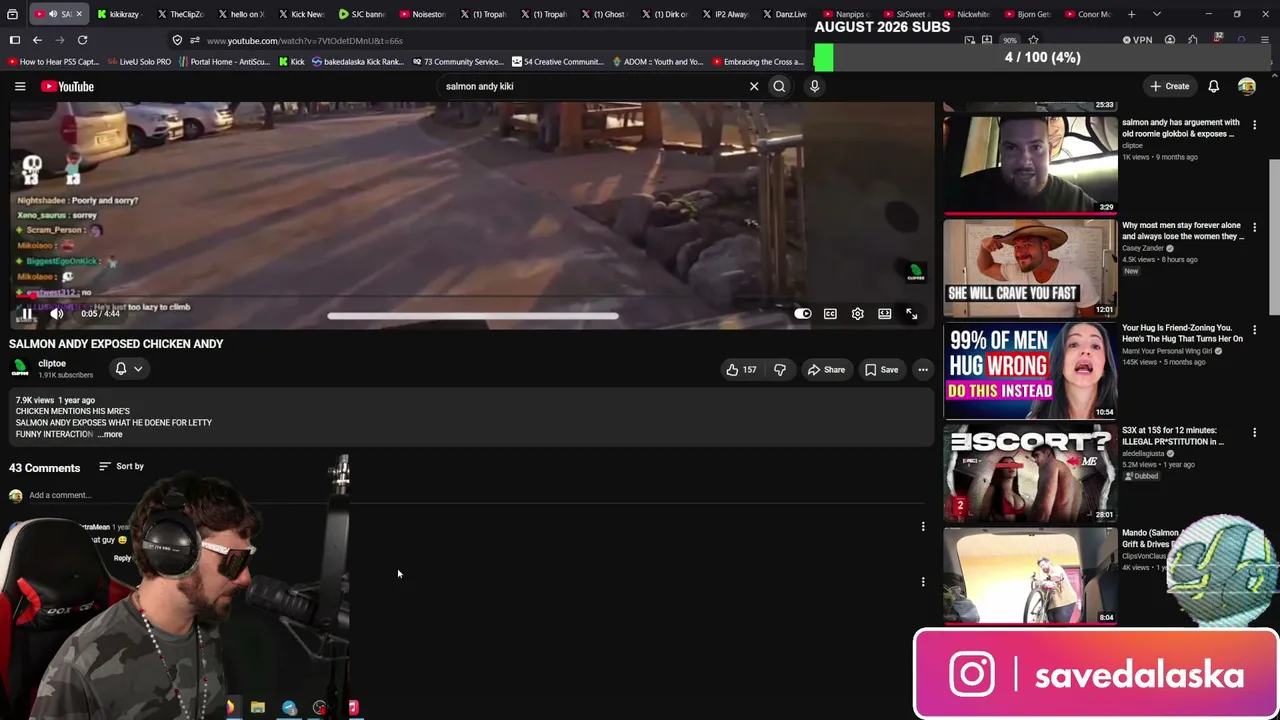This screenshot has height=720, width=1280.
Task: Open bakedalaska Kick Rank bookmark
Action: pyautogui.click(x=357, y=62)
